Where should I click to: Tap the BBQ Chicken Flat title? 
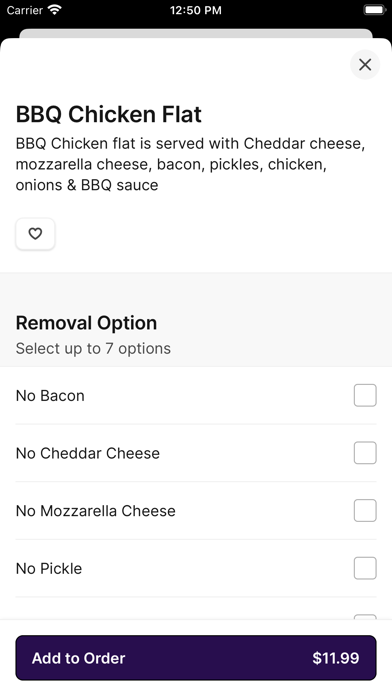coord(109,114)
